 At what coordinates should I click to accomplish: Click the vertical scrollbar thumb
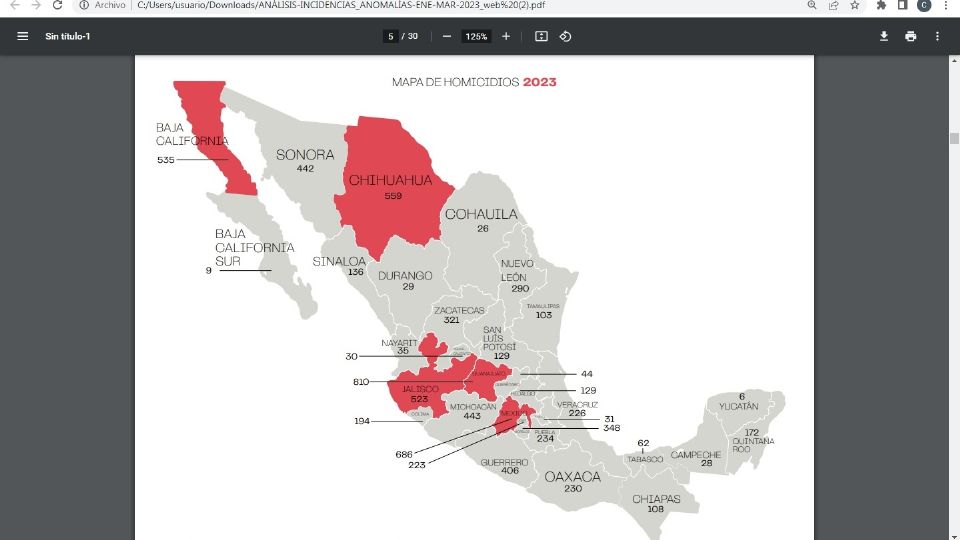954,138
